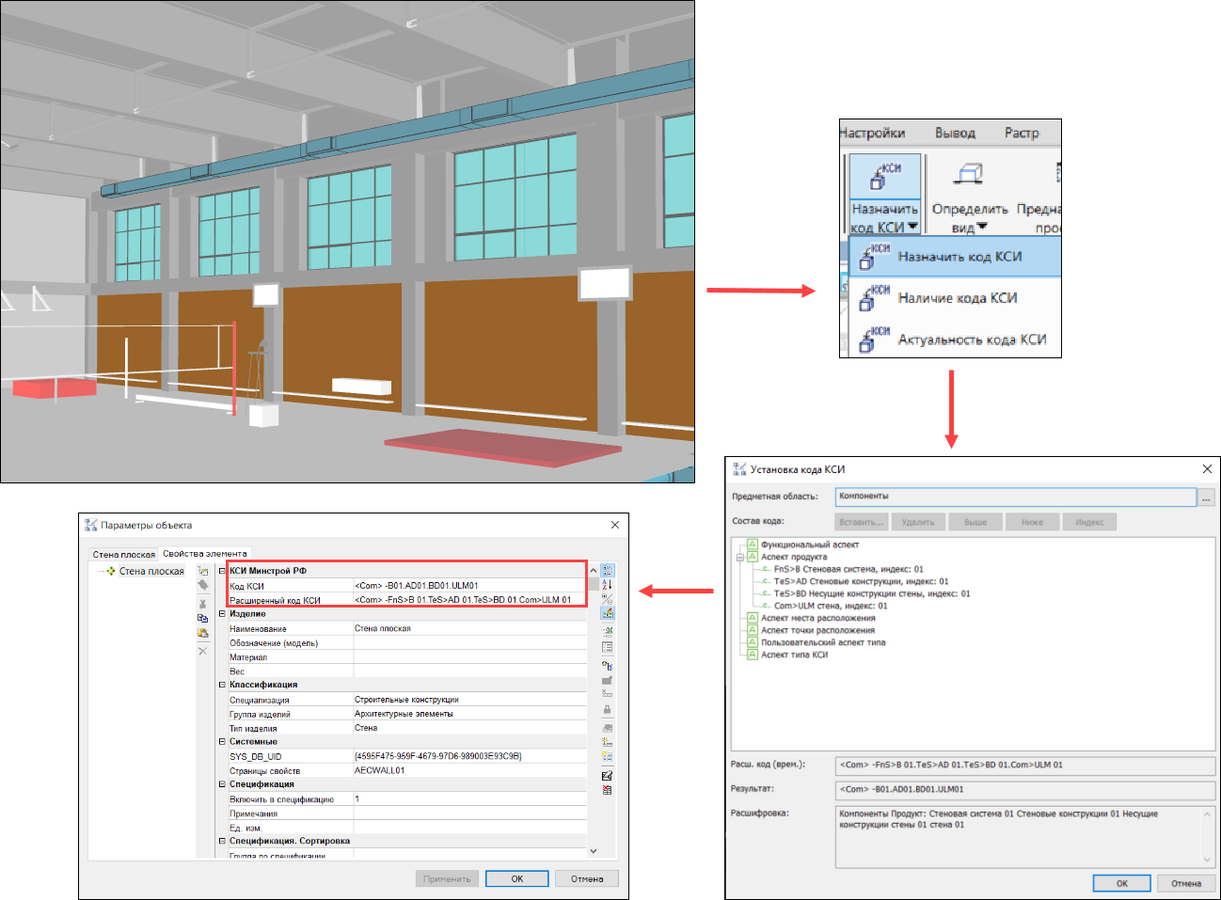The image size is (1221, 900).
Task: Click the alphabetical A-Z sort icon
Action: pos(607,584)
